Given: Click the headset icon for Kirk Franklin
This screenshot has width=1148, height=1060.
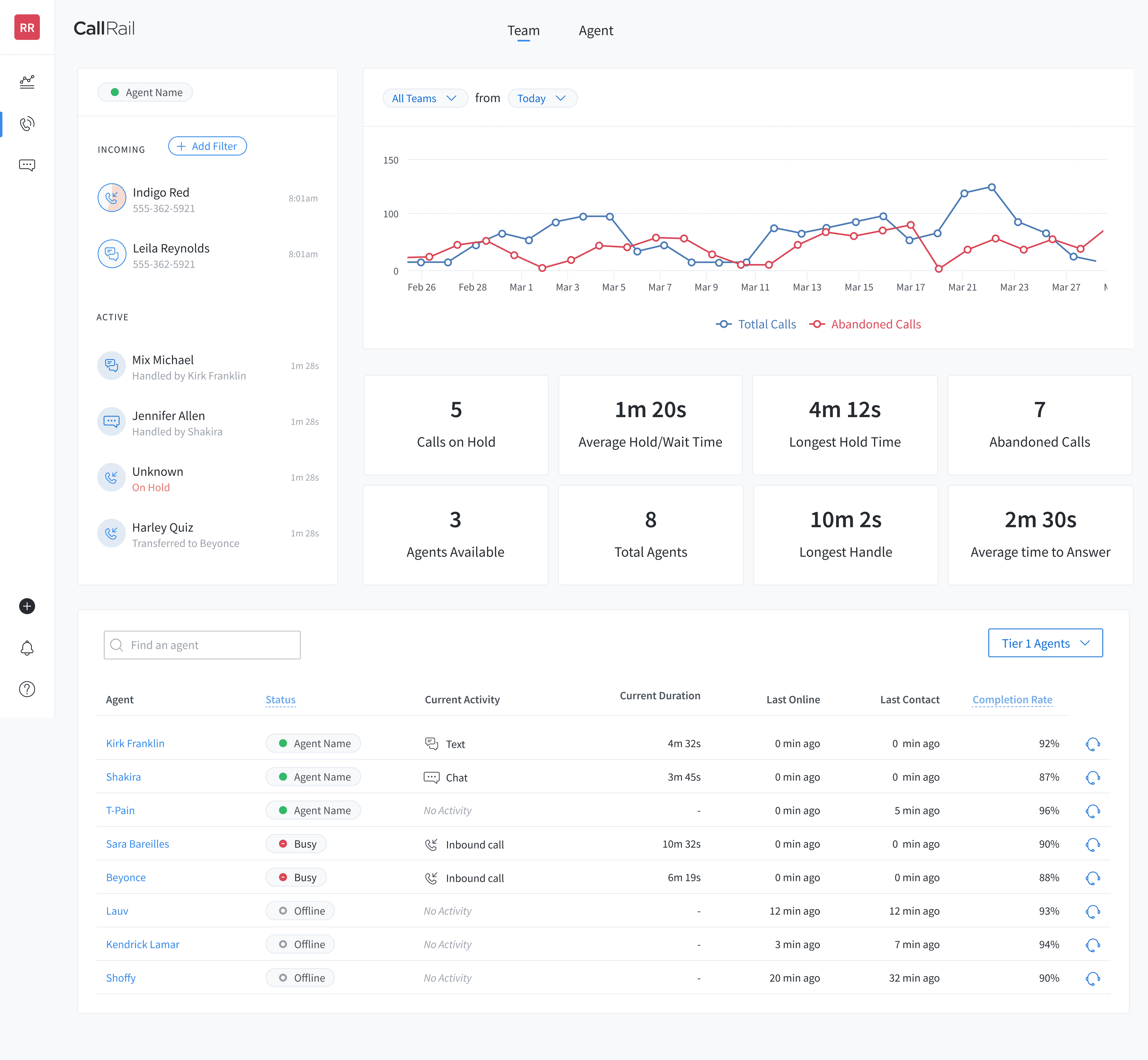Looking at the screenshot, I should click(1092, 744).
